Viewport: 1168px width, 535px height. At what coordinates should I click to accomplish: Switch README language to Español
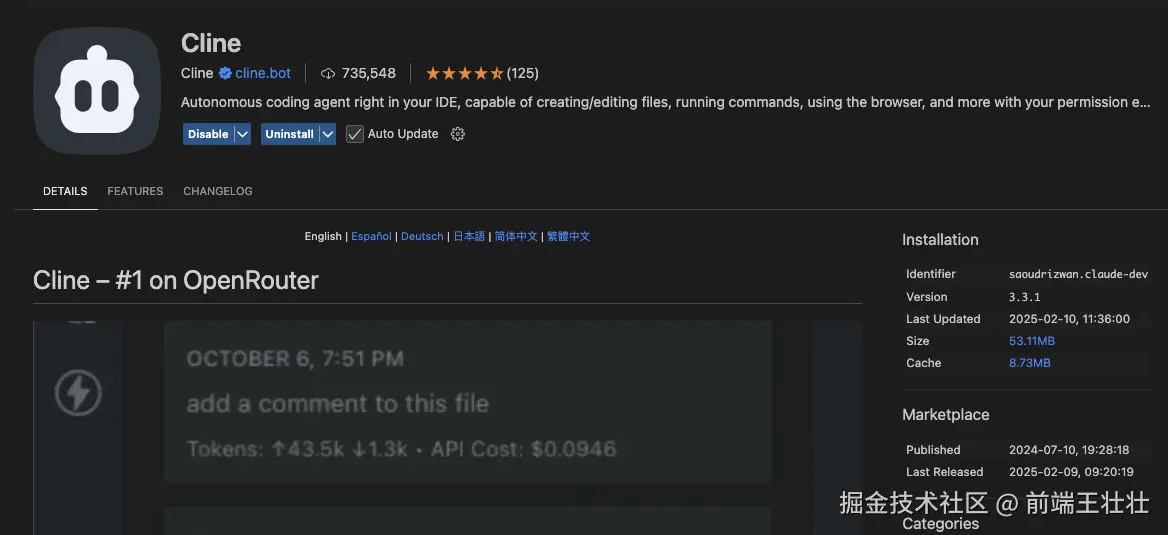point(371,236)
